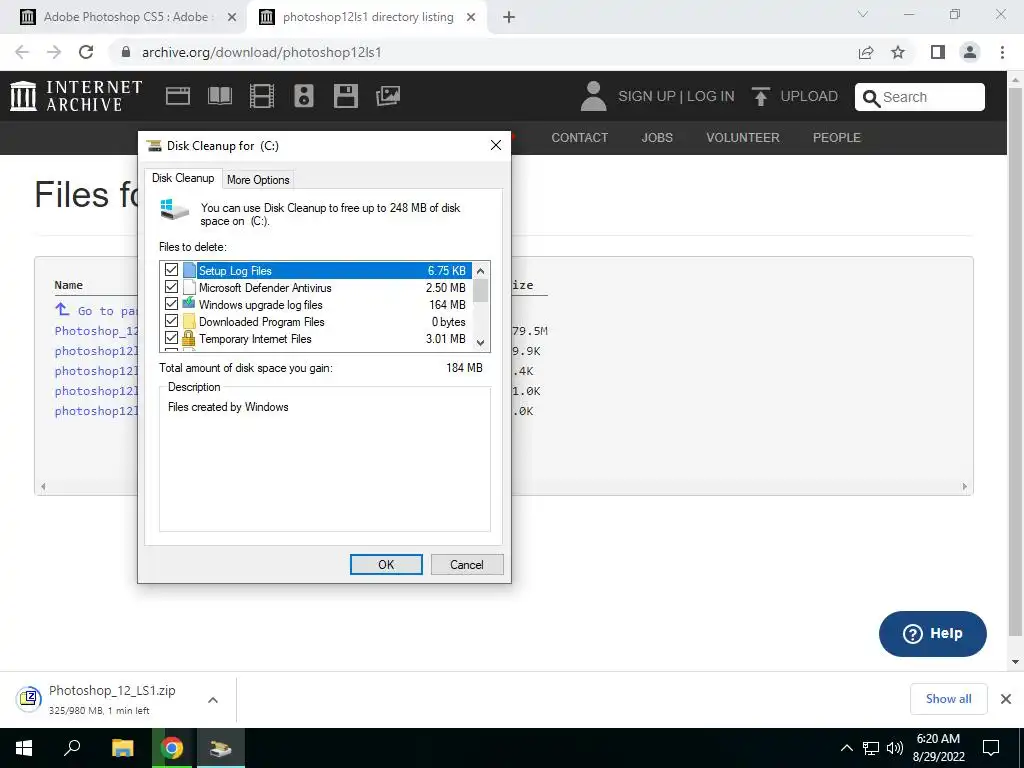
Task: Click the Disk Cleanup taskbar icon
Action: [x=220, y=748]
